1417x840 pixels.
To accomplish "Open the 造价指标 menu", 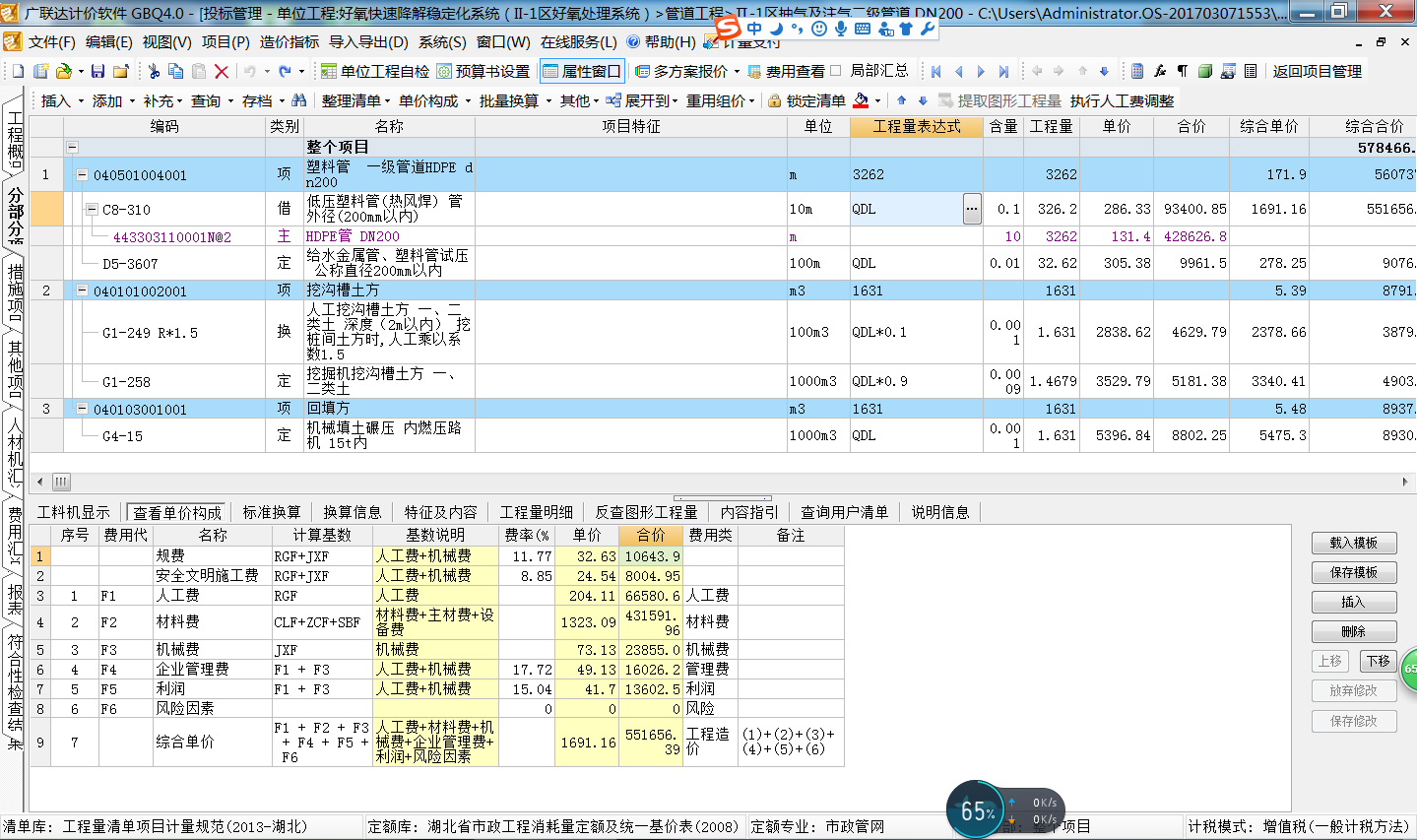I will point(289,42).
